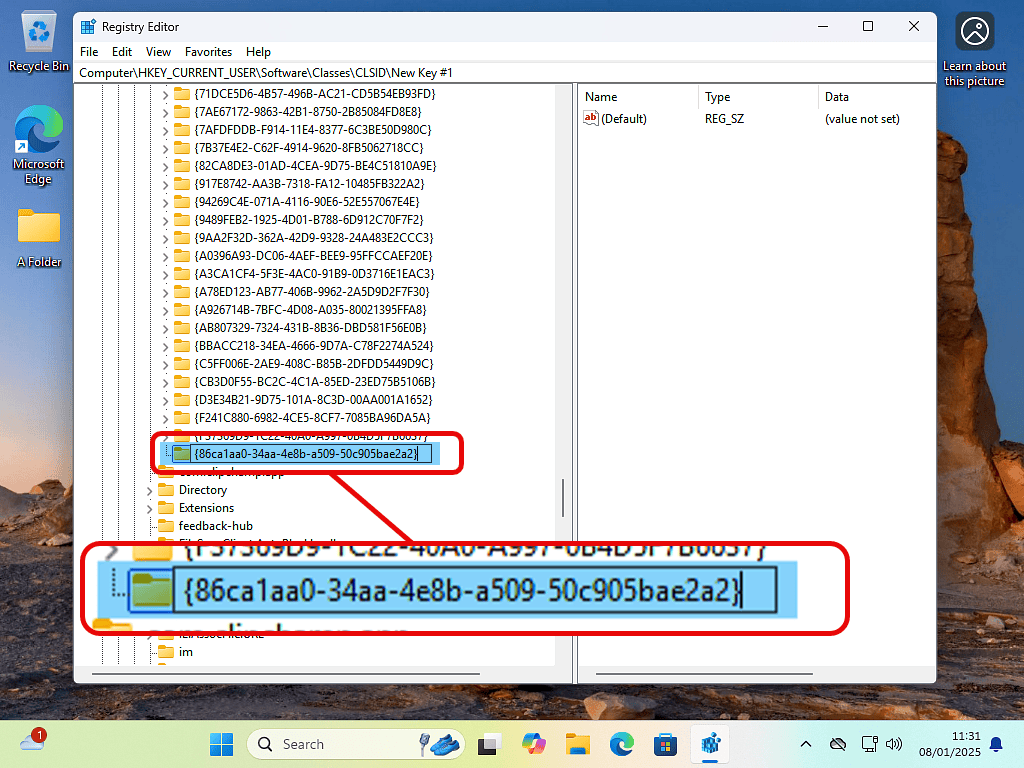Expand the Directory key in tree

150,490
